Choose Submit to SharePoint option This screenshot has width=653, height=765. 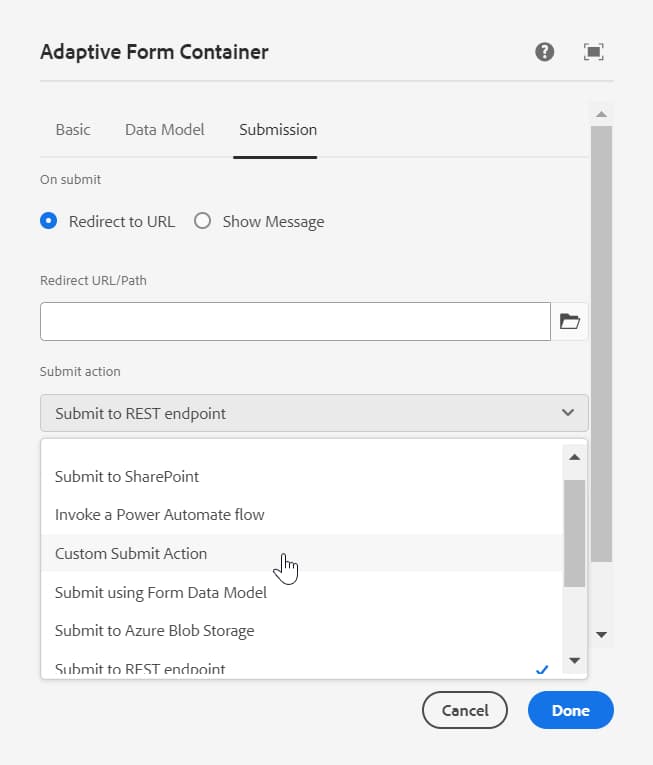[127, 476]
